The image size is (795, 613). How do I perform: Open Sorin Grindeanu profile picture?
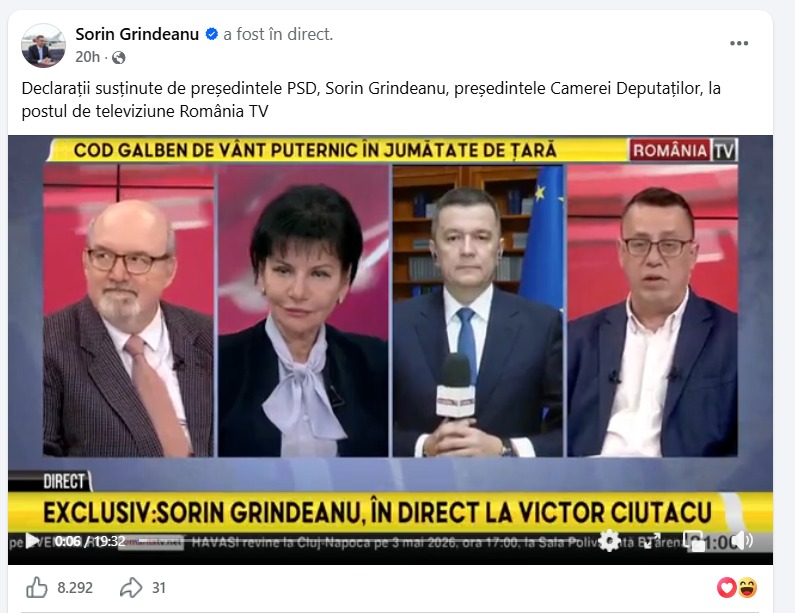[43, 46]
